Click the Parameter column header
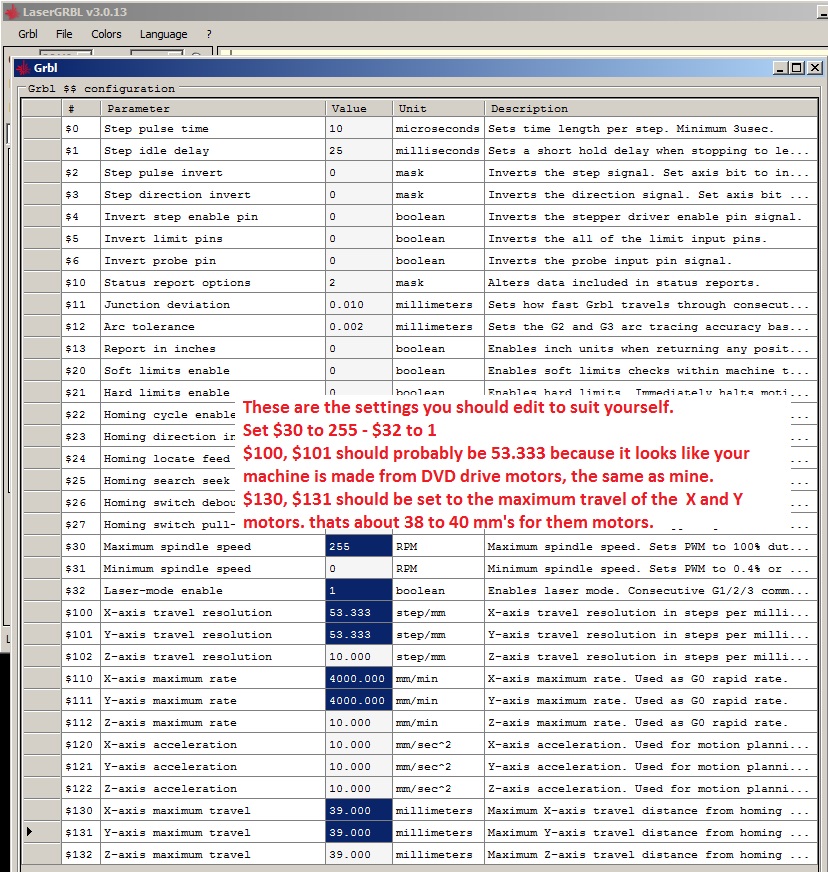 (x=213, y=108)
